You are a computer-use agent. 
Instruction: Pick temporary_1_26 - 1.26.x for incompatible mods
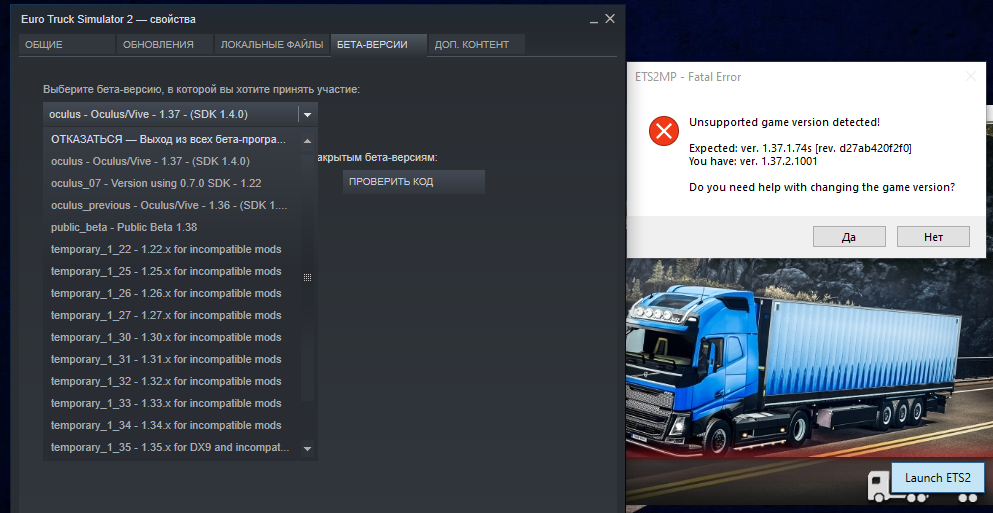coord(172,293)
